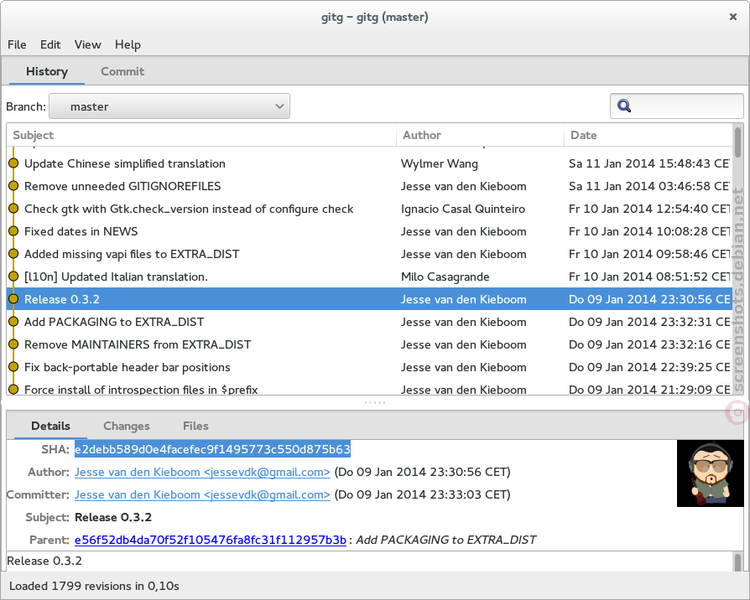This screenshot has height=600, width=750.
Task: Select 'Check gtk with Gtk.check_version' commit
Action: 369,209
